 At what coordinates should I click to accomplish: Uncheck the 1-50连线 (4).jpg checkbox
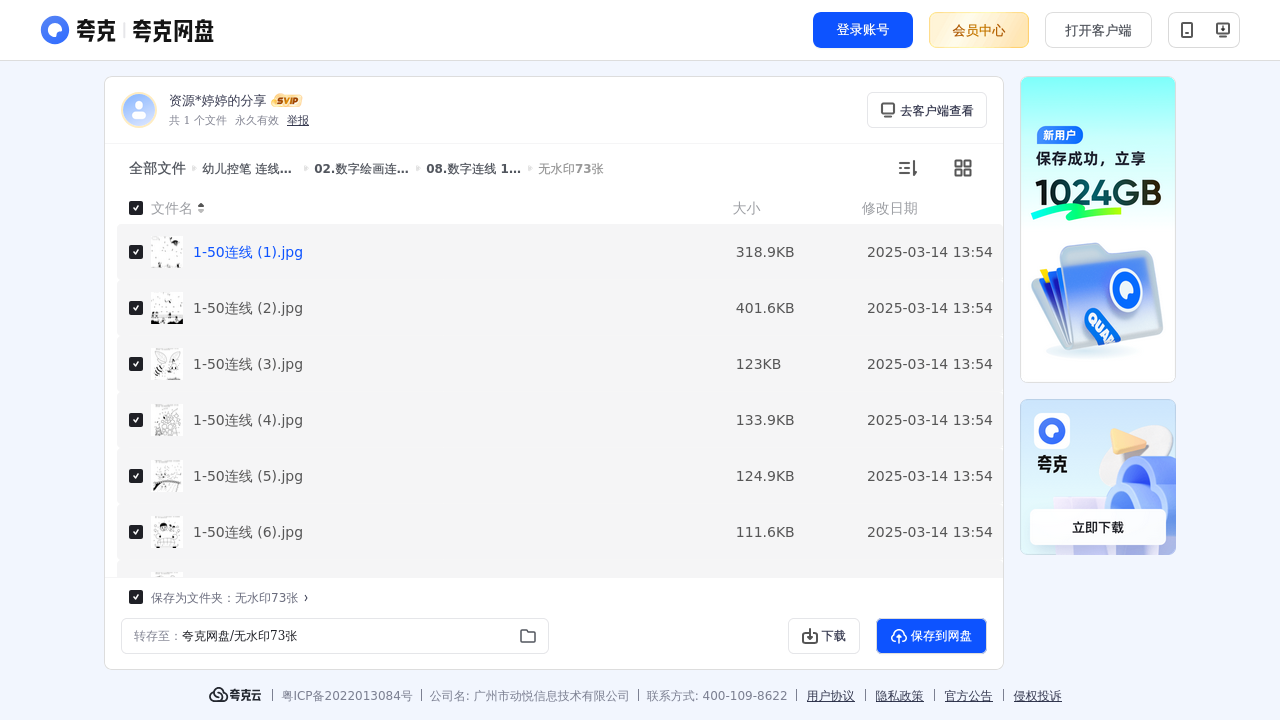(x=136, y=420)
